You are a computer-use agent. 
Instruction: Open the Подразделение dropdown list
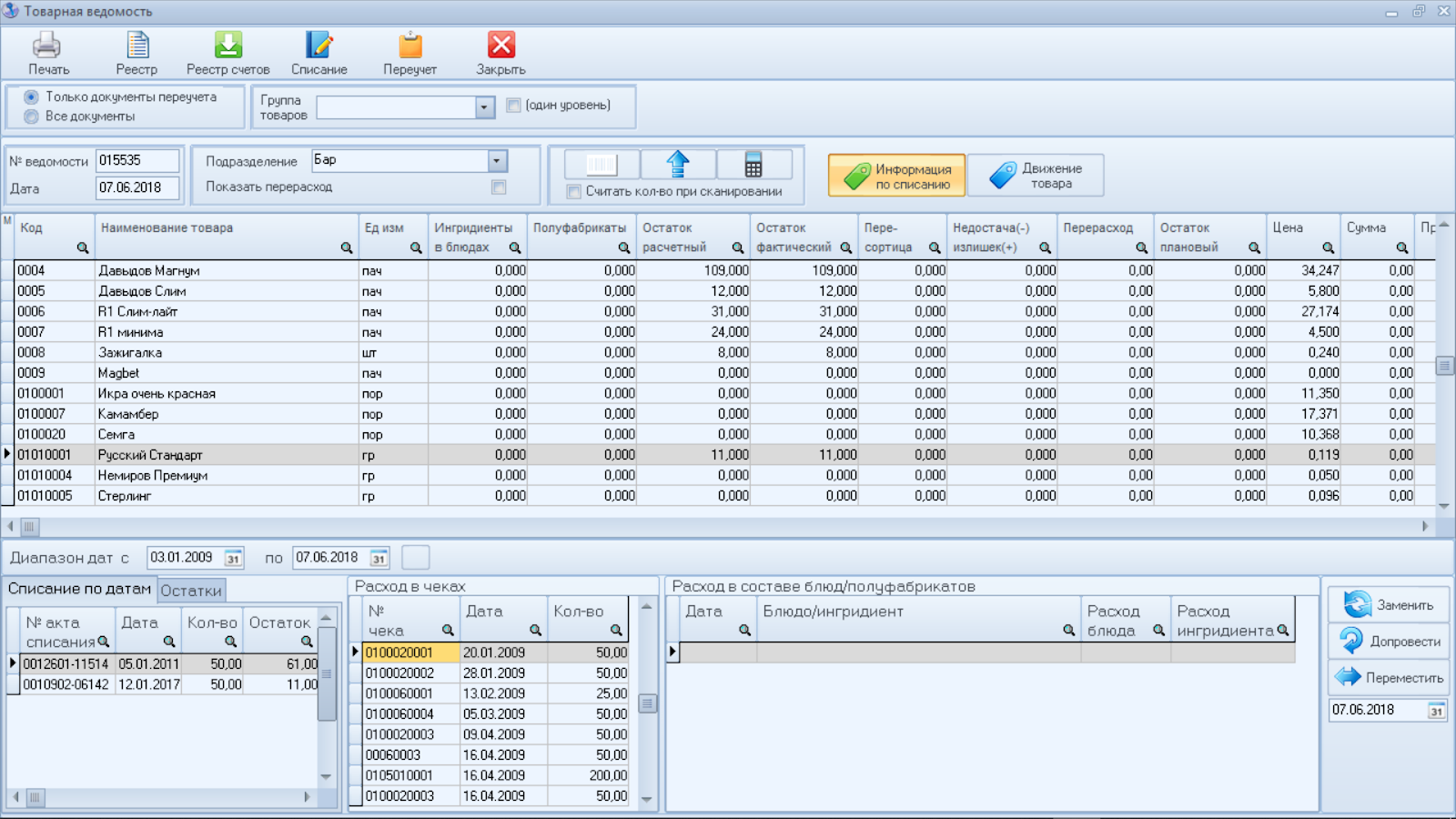[x=497, y=161]
